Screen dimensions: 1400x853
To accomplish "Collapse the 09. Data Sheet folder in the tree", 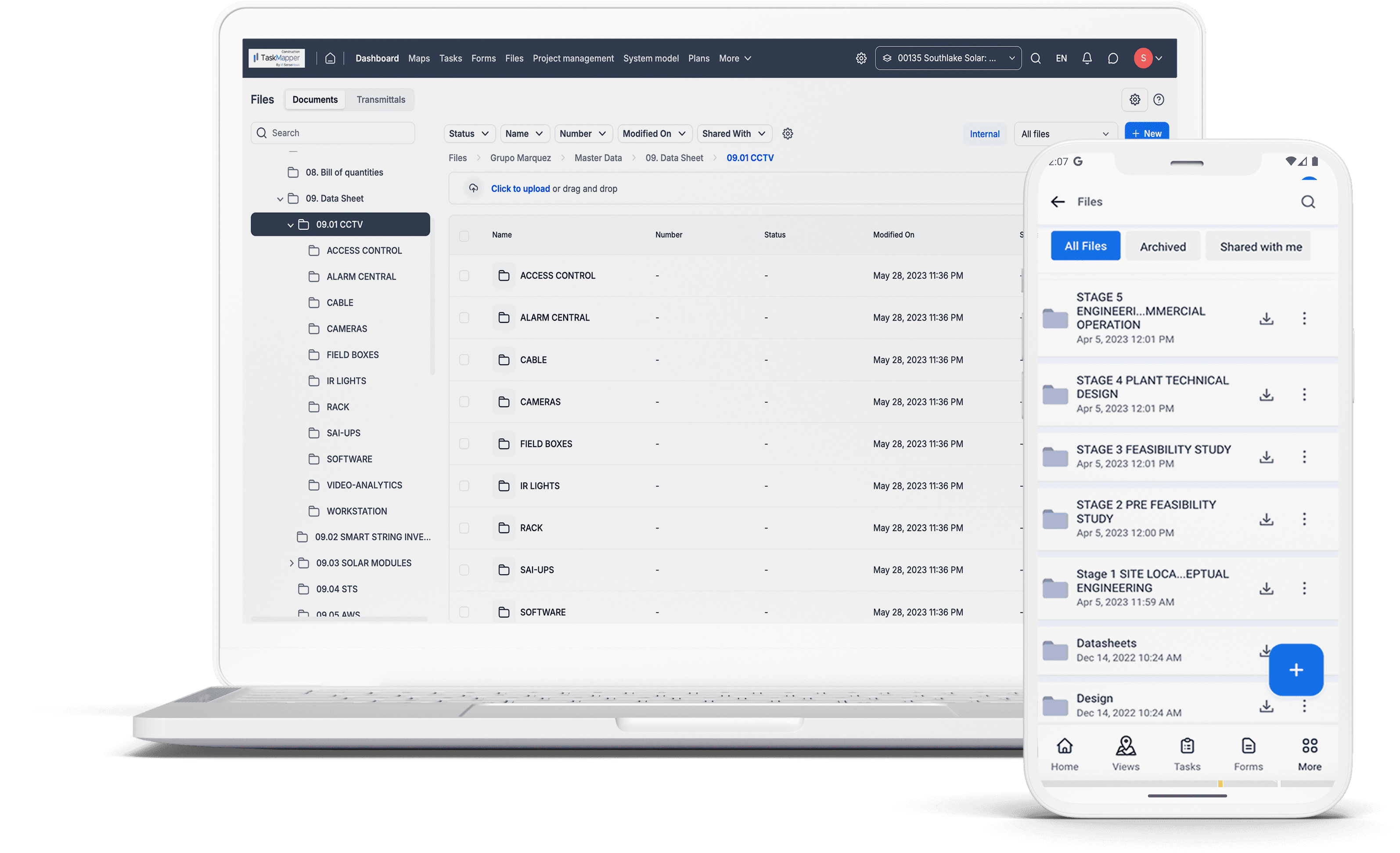I will [x=280, y=199].
